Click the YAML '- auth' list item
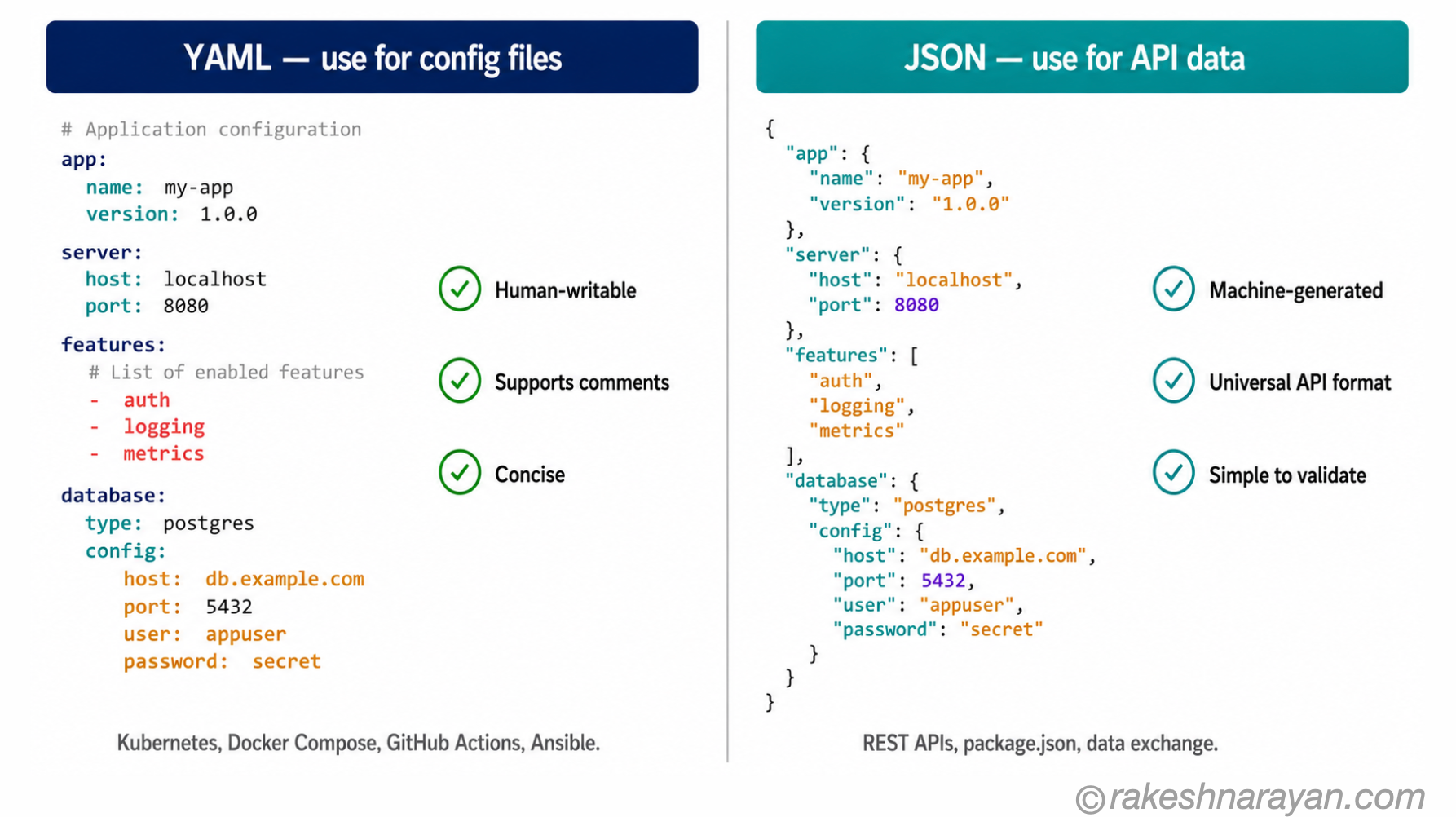1456x817 pixels. [130, 400]
